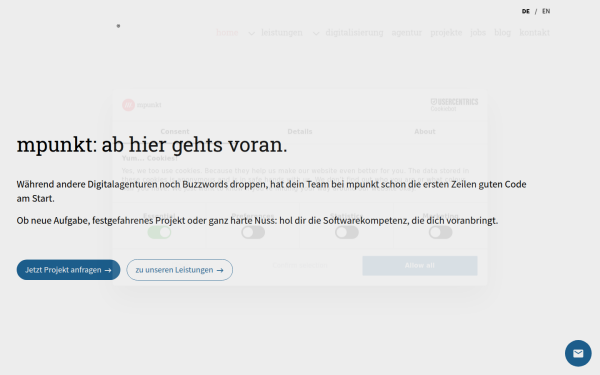Open the mail contact floating button
This screenshot has height=375, width=600.
(x=578, y=353)
